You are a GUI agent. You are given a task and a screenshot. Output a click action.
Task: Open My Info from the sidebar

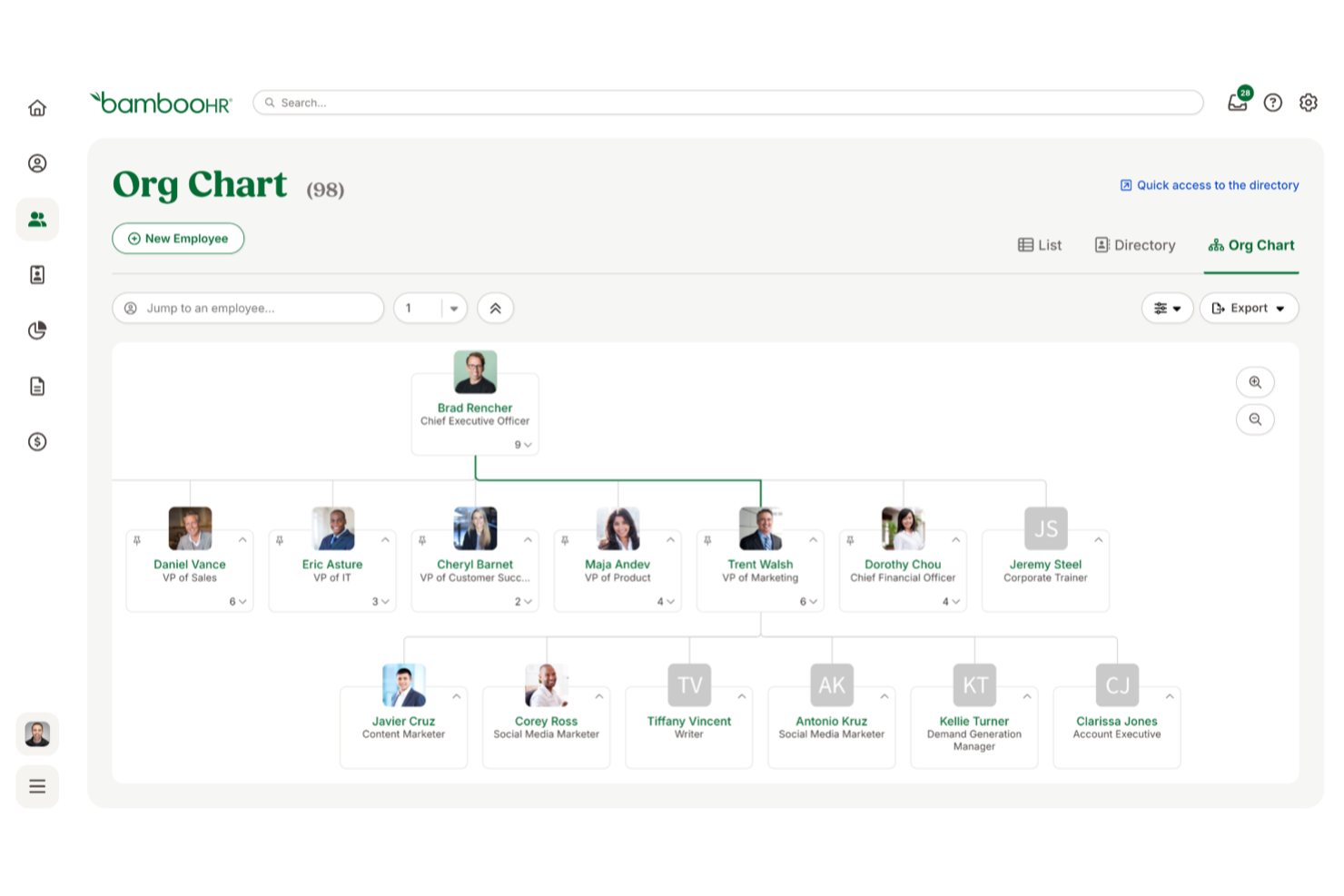37,163
